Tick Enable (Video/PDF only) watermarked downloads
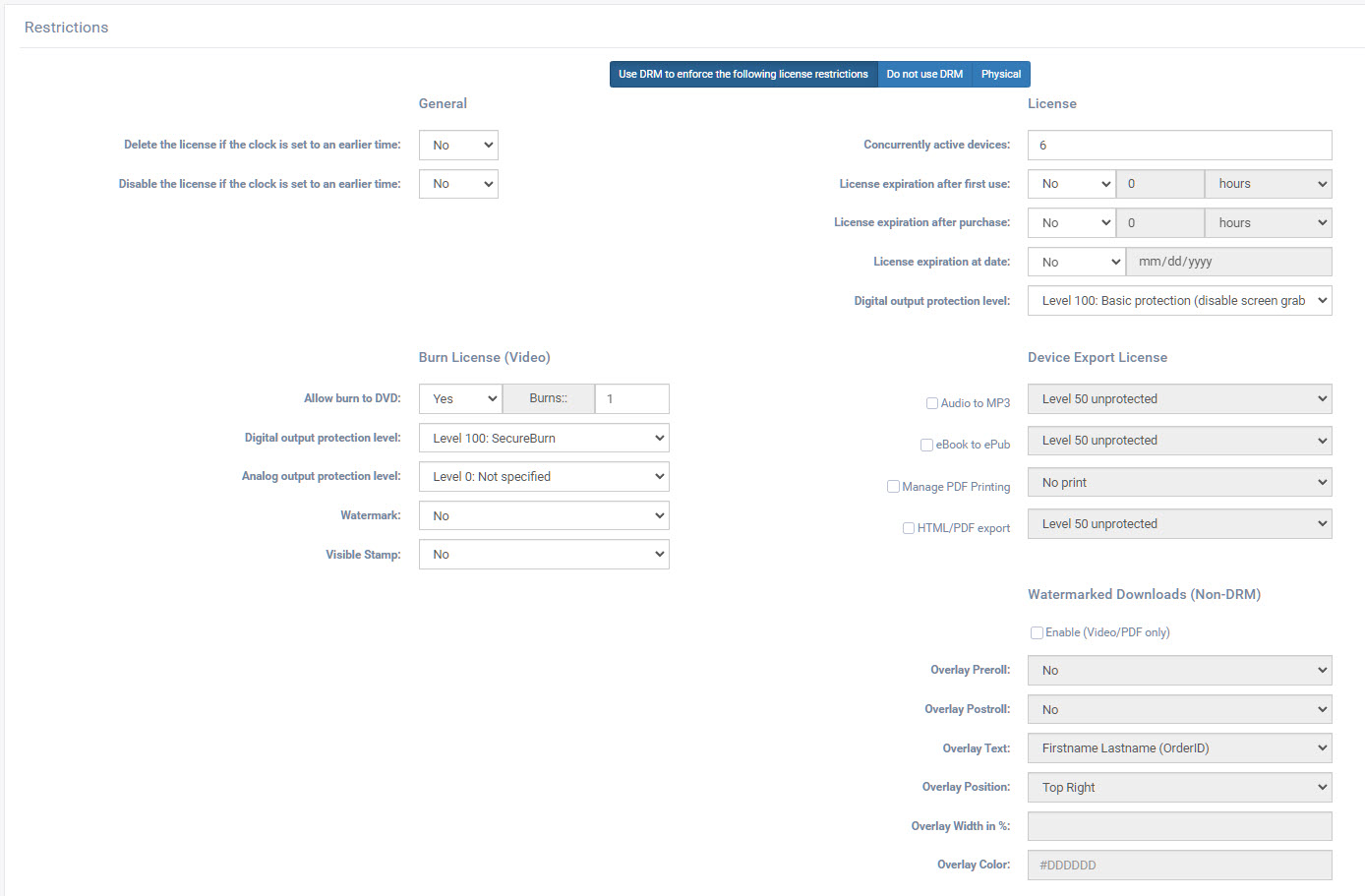Viewport: 1365px width, 896px height. [1037, 633]
